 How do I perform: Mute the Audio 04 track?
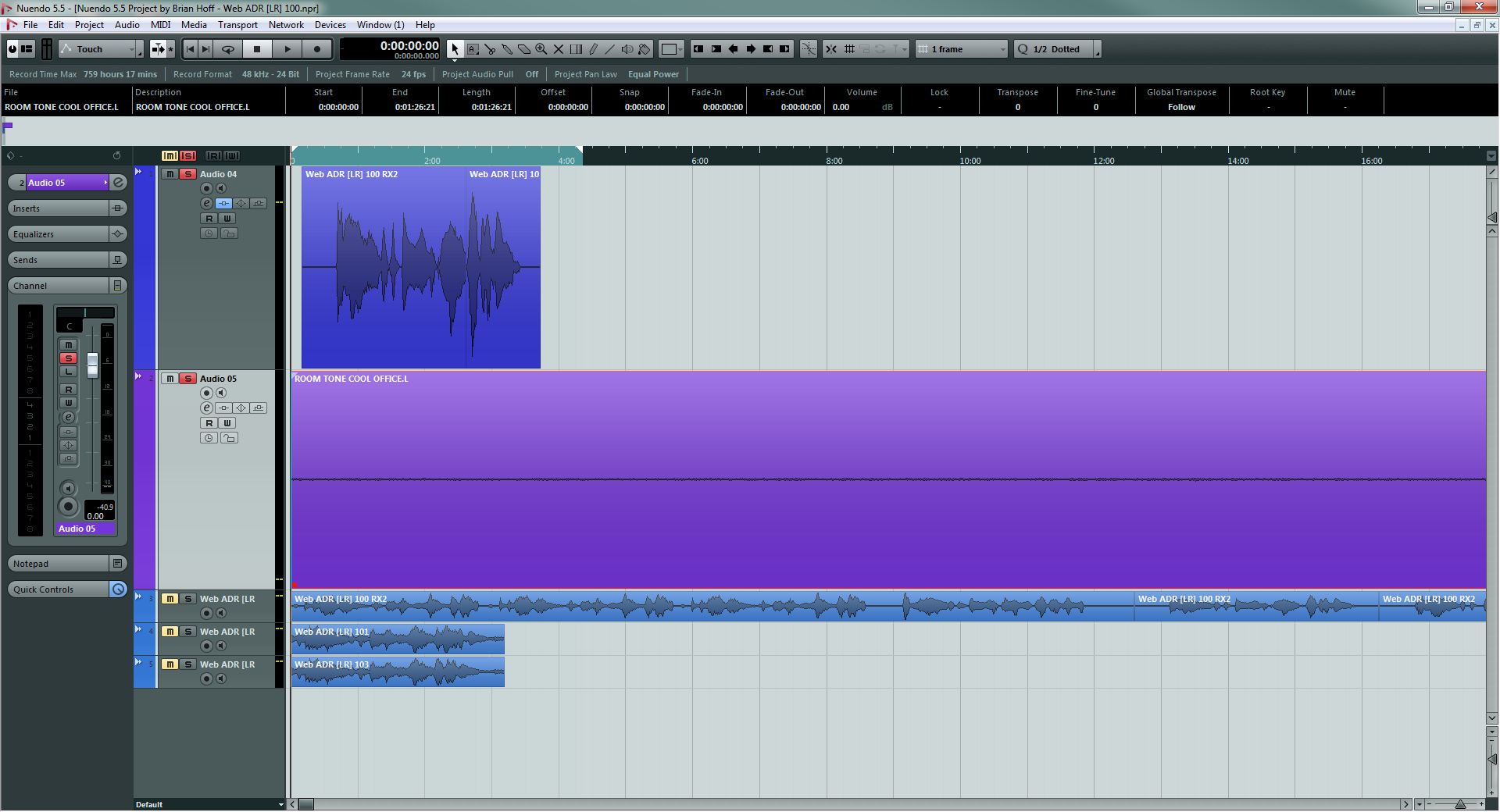tap(170, 174)
